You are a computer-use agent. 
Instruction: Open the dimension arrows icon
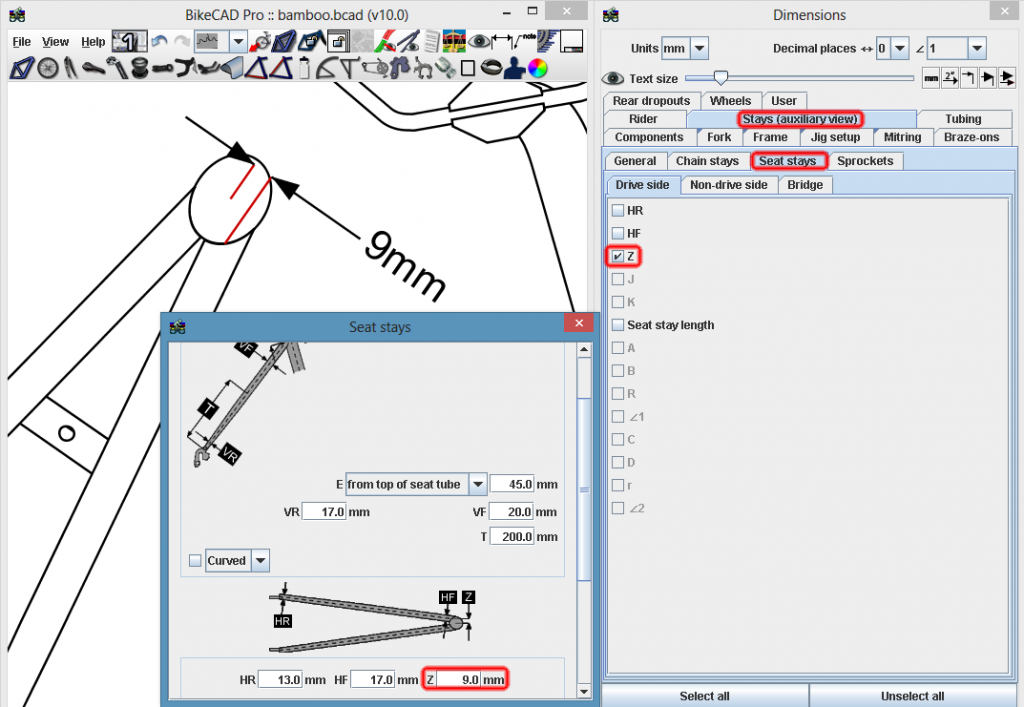(x=502, y=42)
